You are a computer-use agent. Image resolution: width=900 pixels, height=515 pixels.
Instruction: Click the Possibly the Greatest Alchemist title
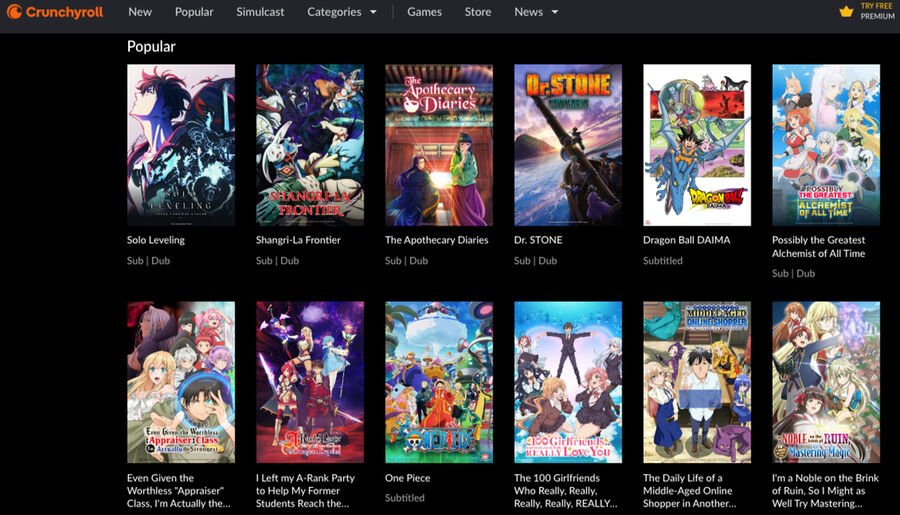point(819,247)
